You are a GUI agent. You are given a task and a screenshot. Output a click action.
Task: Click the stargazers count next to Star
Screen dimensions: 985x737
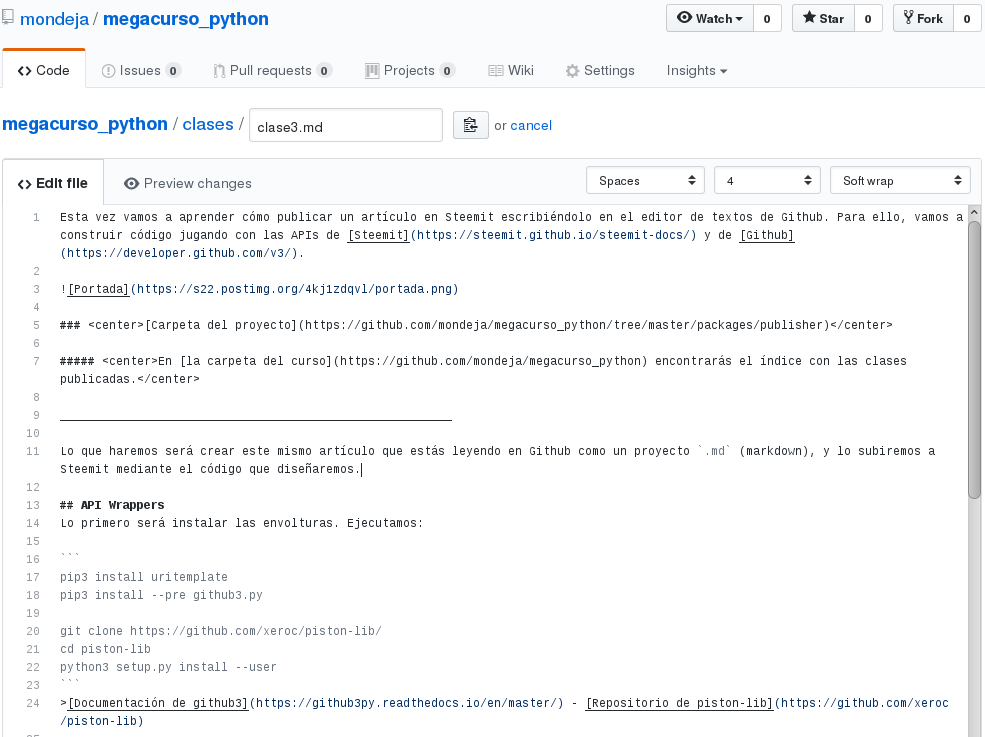pos(868,18)
